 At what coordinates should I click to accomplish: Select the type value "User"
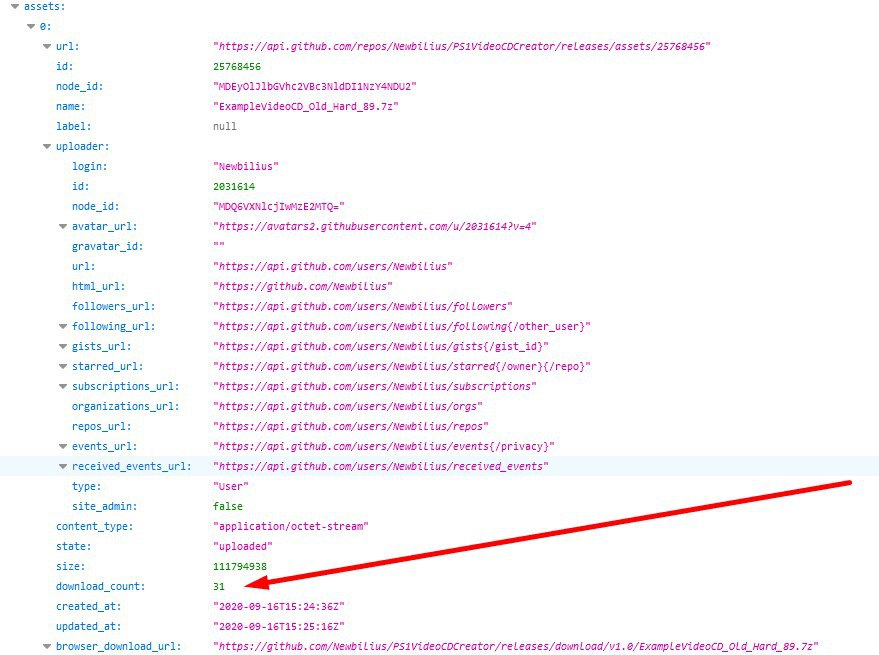tap(230, 486)
